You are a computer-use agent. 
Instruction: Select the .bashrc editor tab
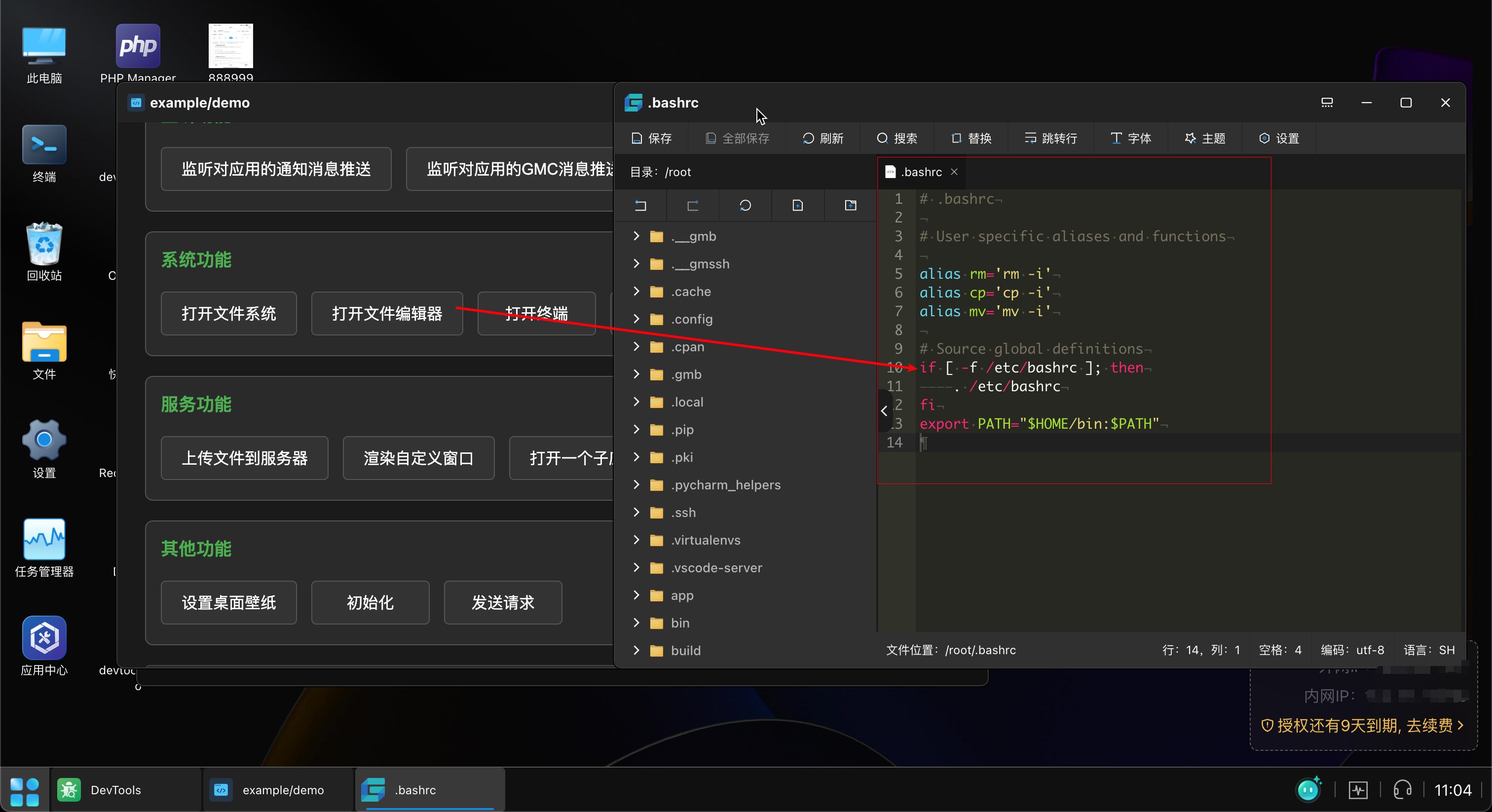click(921, 172)
